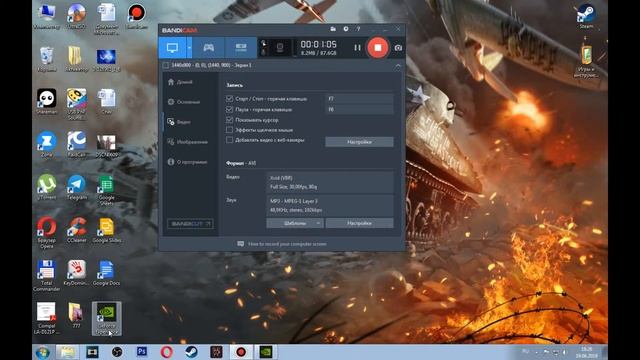Image resolution: width=640 pixels, height=360 pixels.
Task: Disable the Pause hotkey checkbox
Action: coord(229,109)
